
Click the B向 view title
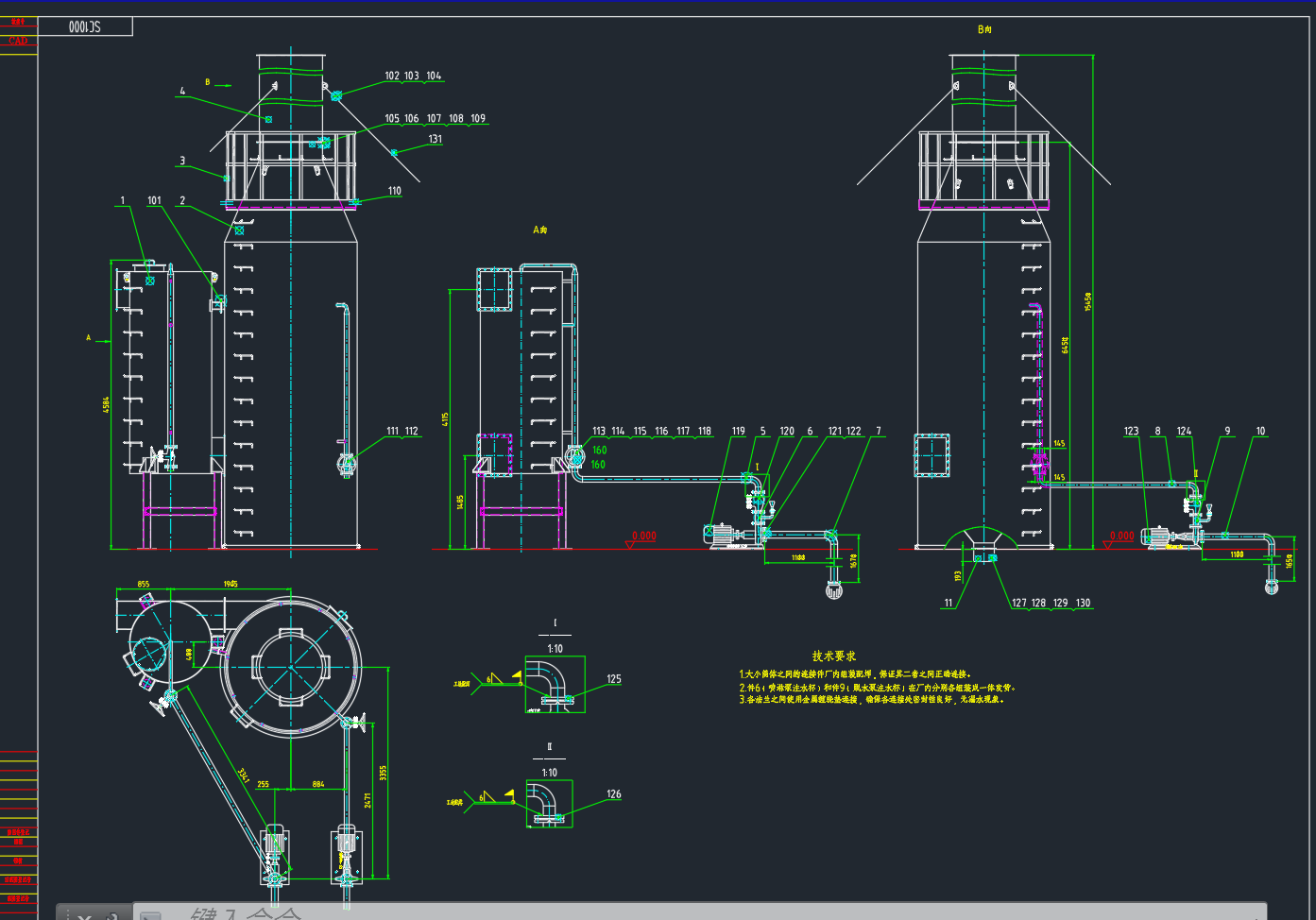[x=984, y=30]
